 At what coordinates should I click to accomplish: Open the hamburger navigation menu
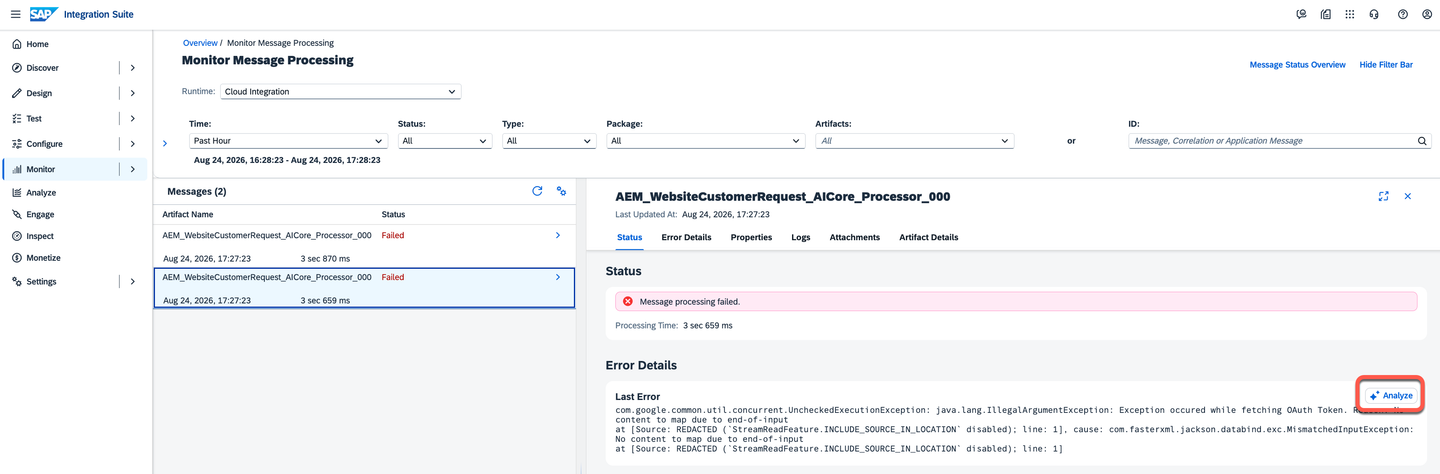15,14
